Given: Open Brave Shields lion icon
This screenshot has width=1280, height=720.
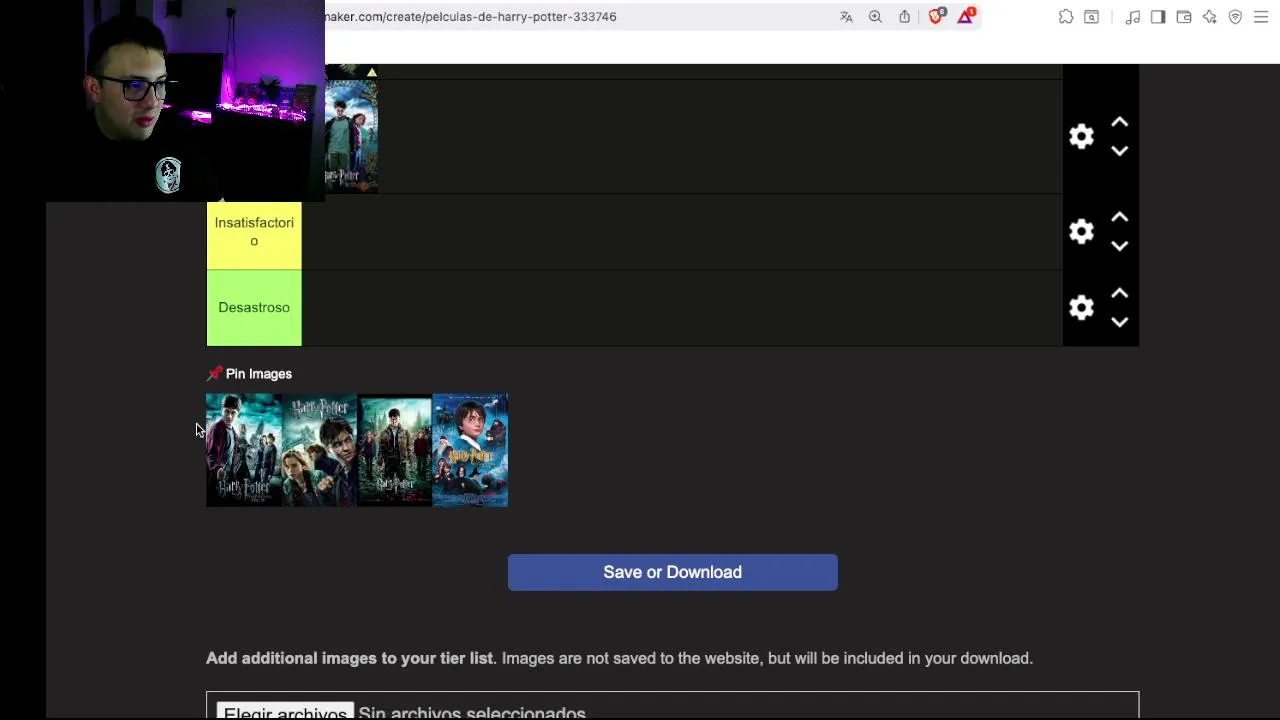Looking at the screenshot, I should pyautogui.click(x=936, y=16).
